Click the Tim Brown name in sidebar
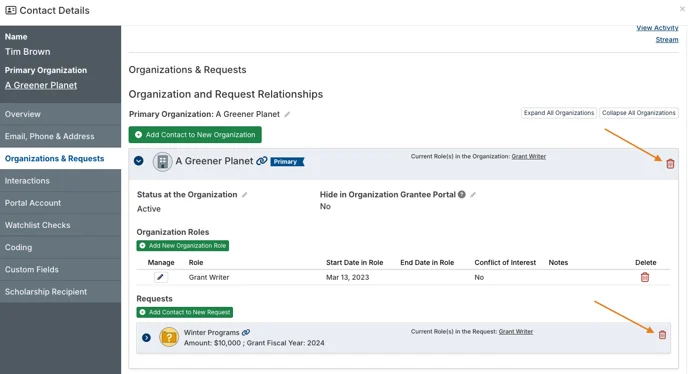The width and height of the screenshot is (688, 374). pos(28,52)
